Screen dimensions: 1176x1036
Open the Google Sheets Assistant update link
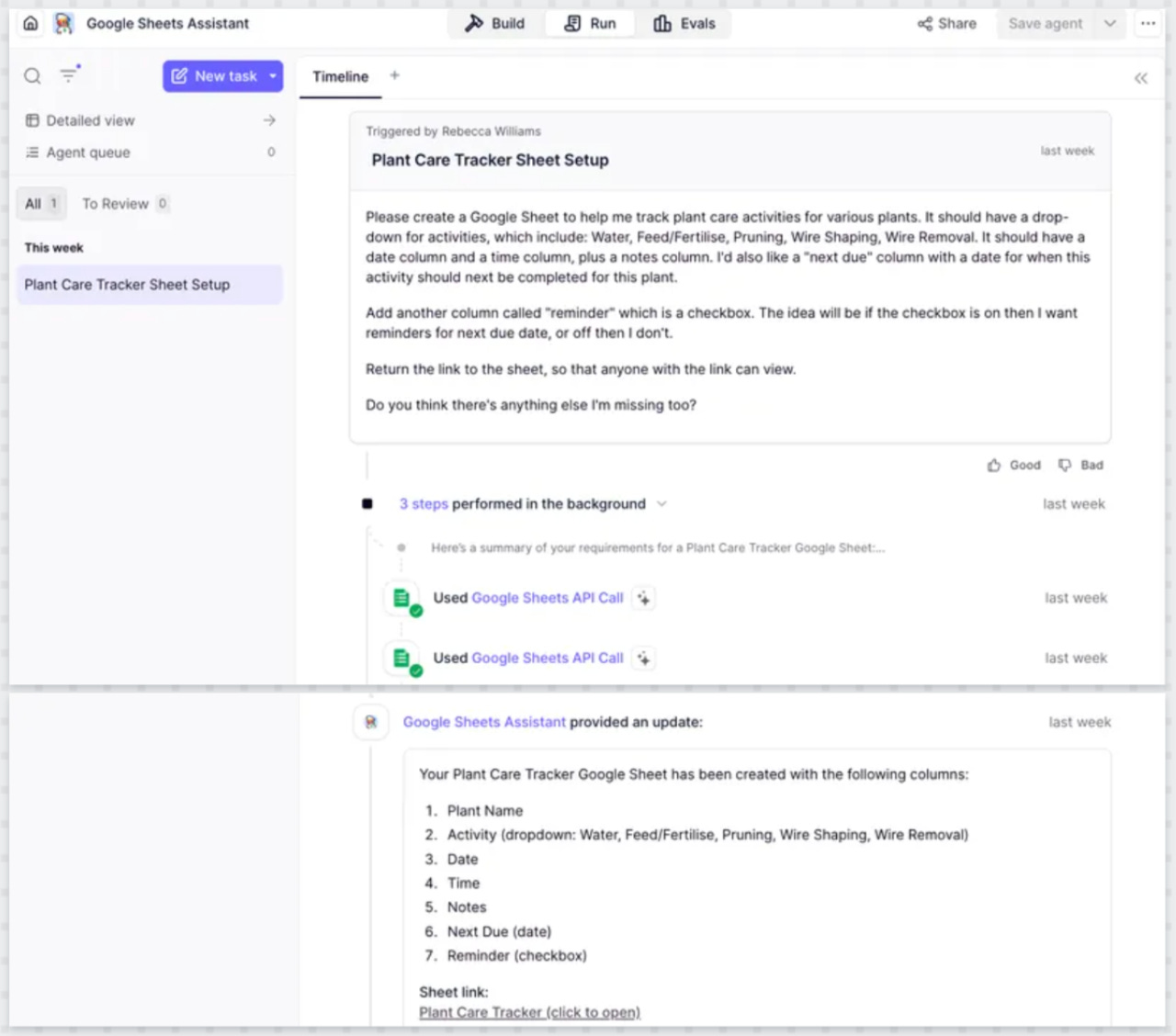[484, 723]
